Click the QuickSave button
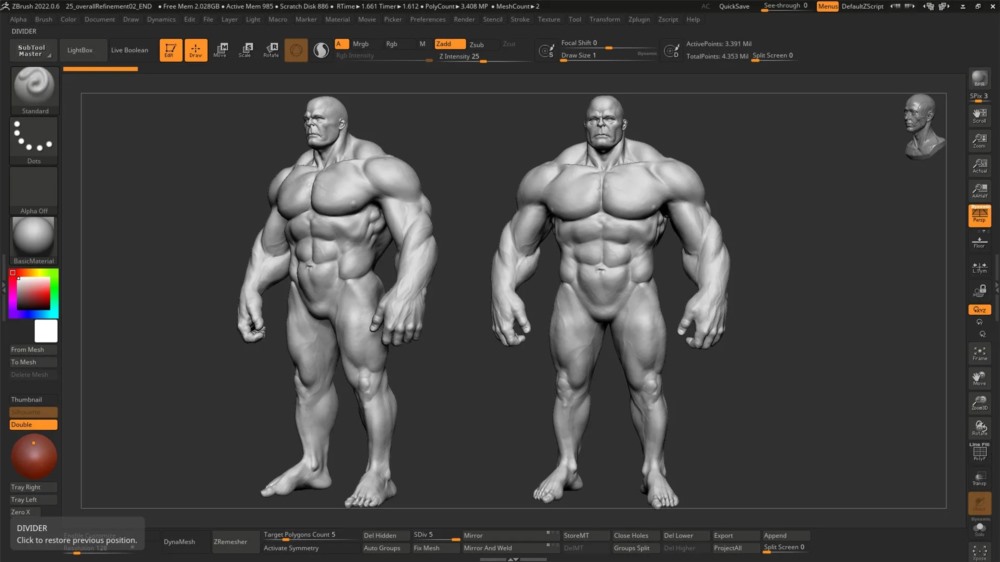This screenshot has width=1000, height=562. (734, 6)
